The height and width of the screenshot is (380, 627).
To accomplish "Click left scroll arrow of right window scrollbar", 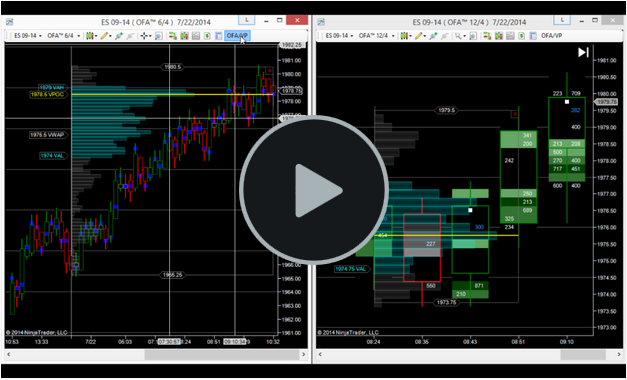I will (x=320, y=354).
